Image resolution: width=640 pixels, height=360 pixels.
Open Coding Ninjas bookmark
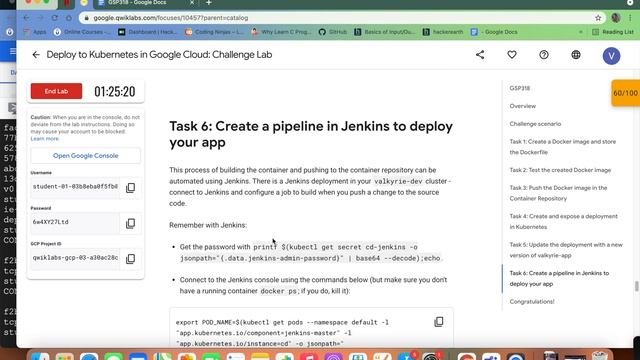(x=214, y=32)
